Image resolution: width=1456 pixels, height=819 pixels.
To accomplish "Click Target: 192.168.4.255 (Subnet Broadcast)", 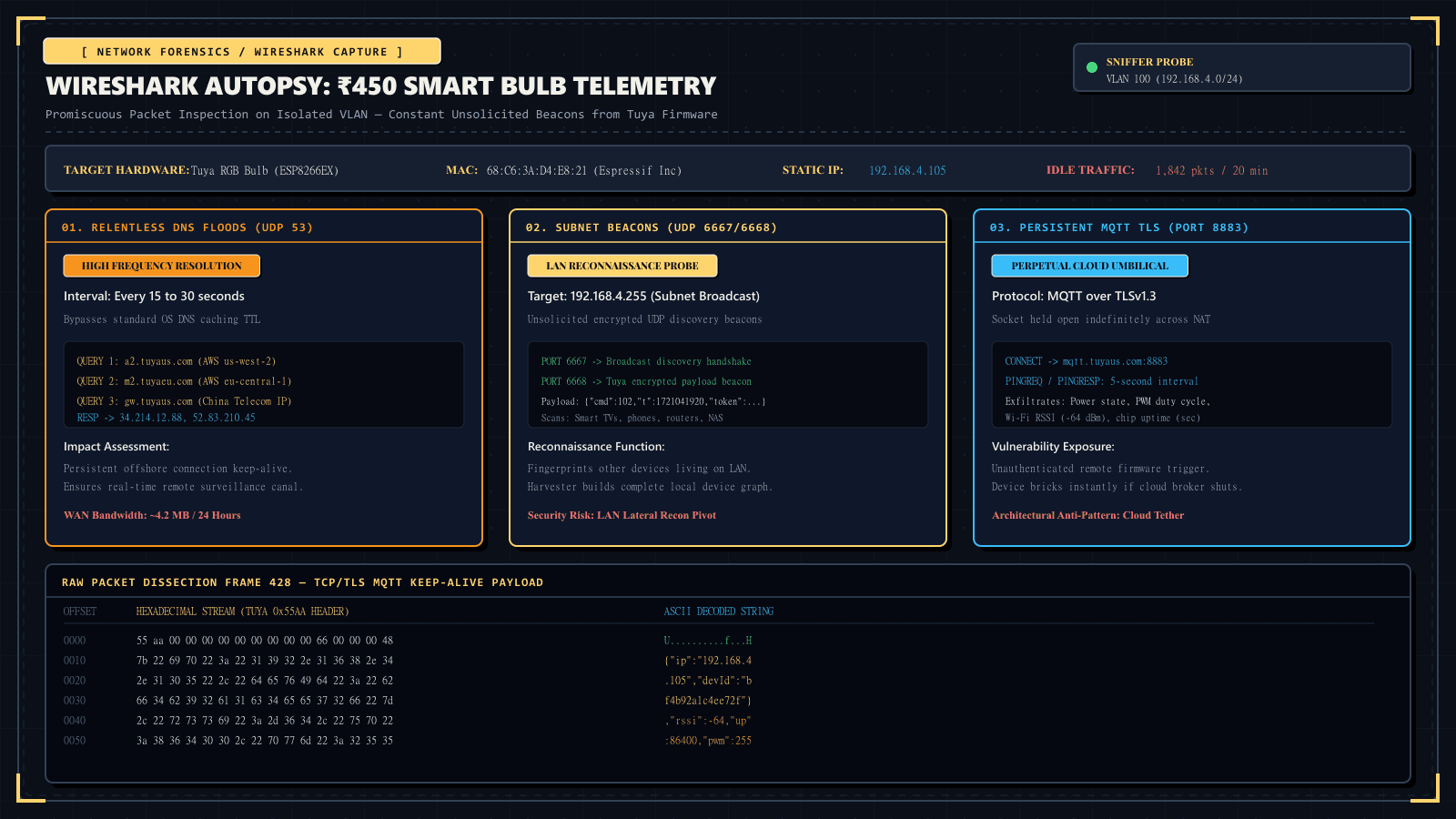I will pyautogui.click(x=643, y=297).
